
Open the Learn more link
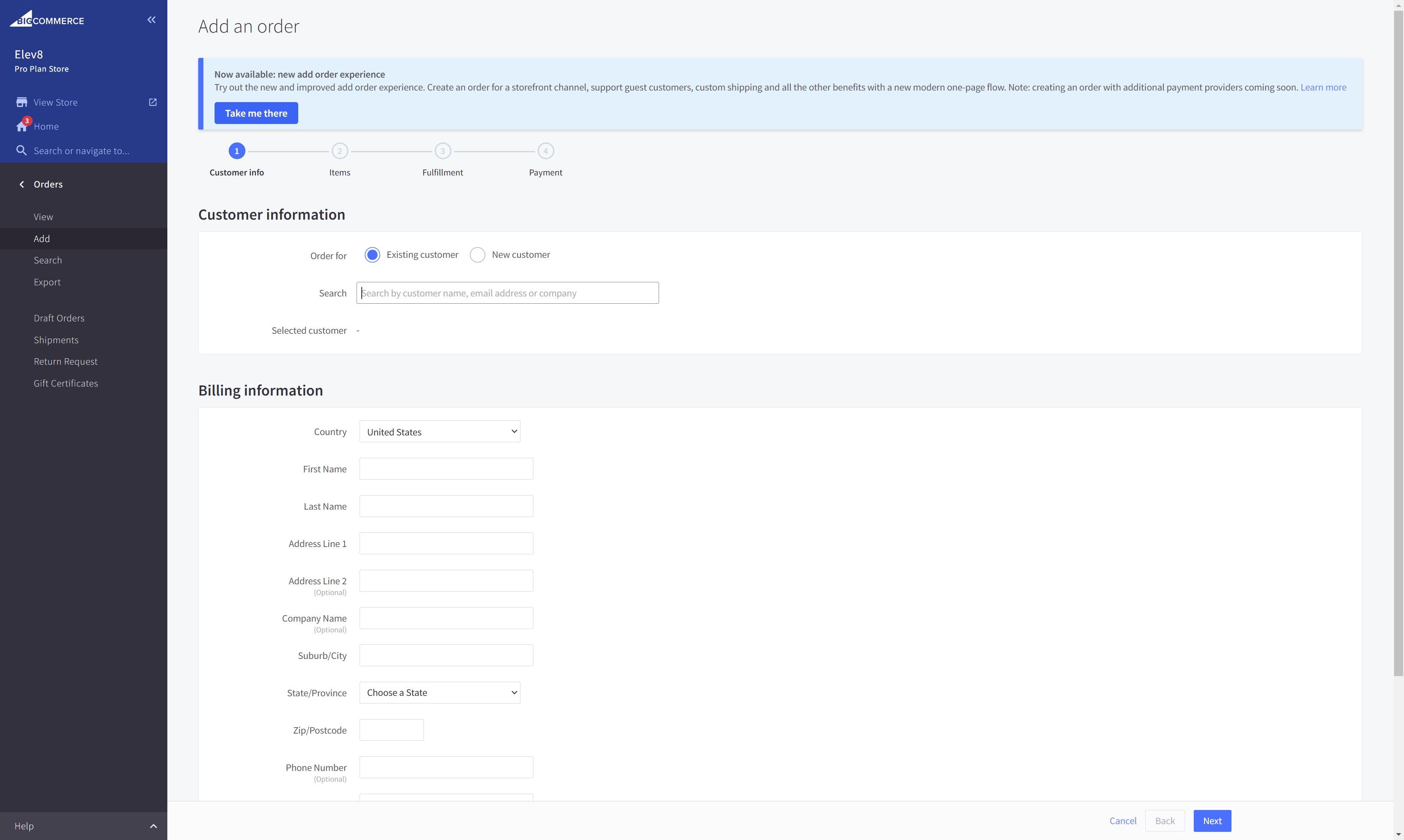(x=1323, y=87)
